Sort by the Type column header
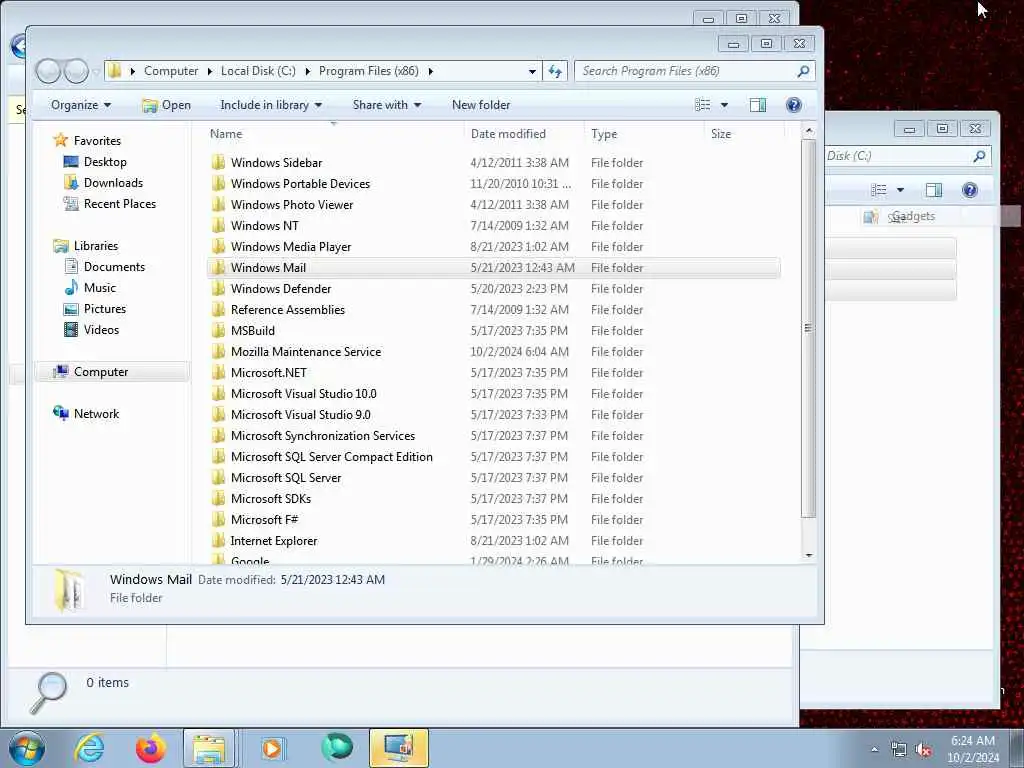1024x768 pixels. pyautogui.click(x=604, y=134)
